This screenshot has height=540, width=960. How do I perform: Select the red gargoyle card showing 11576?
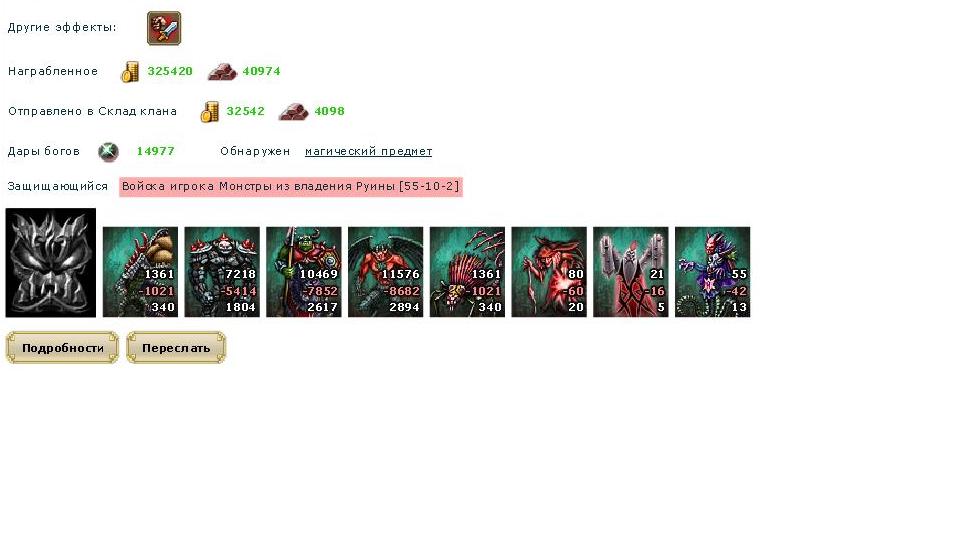click(386, 272)
